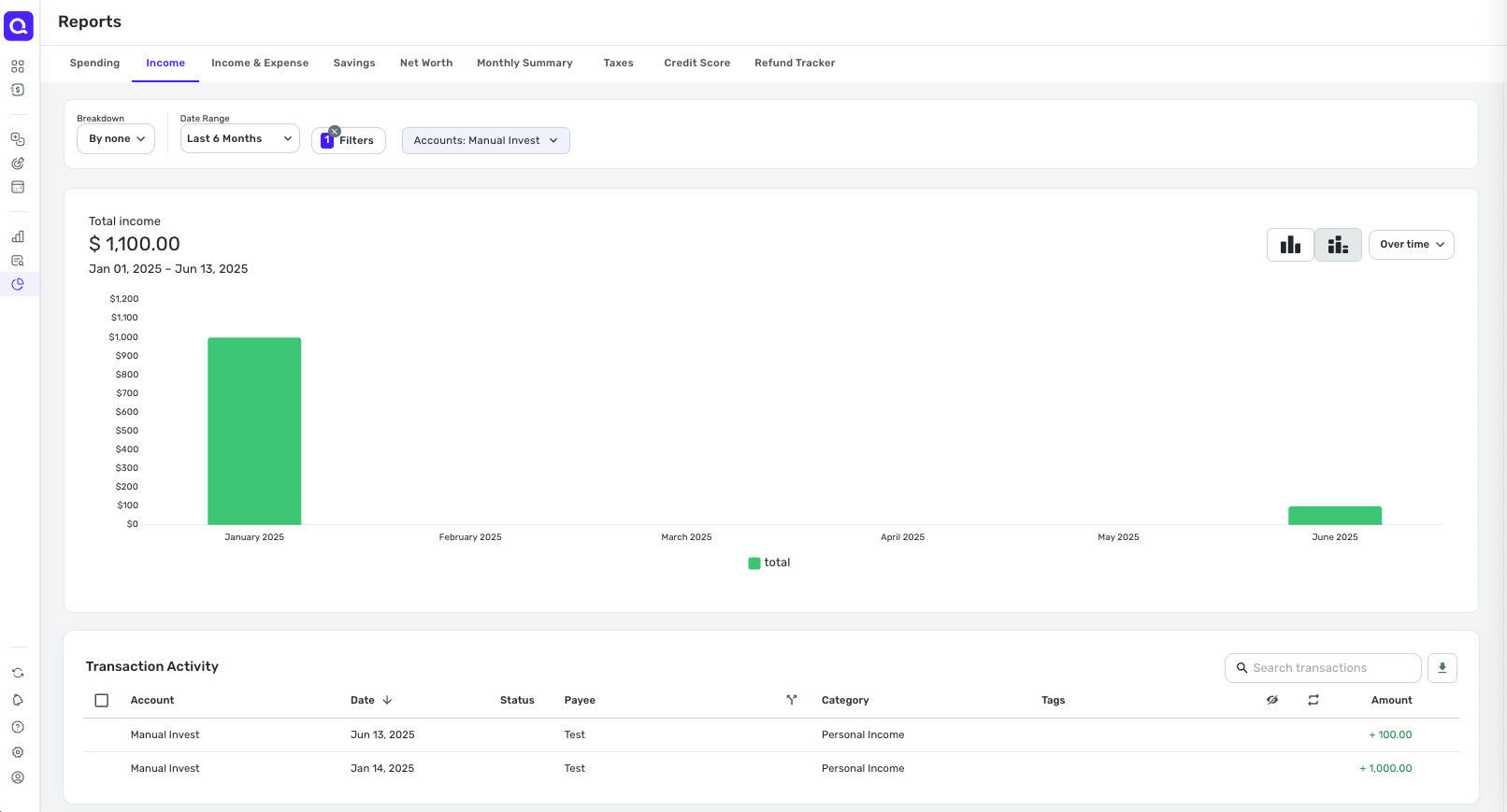
Task: Download transactions with the export icon
Action: (1442, 668)
